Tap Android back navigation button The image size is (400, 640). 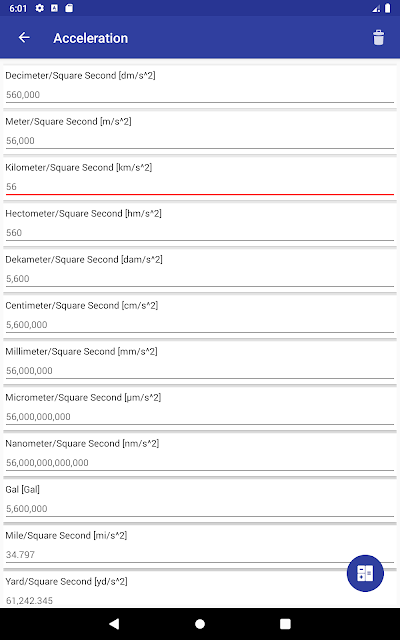click(114, 624)
